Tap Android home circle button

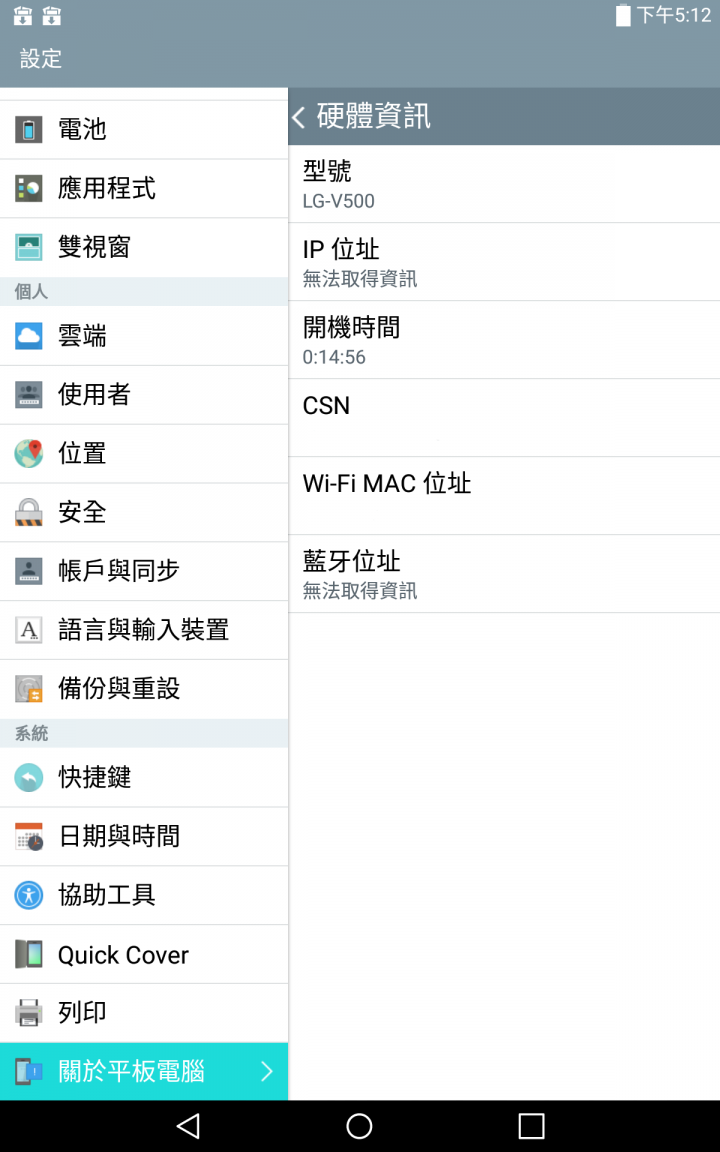click(359, 1126)
